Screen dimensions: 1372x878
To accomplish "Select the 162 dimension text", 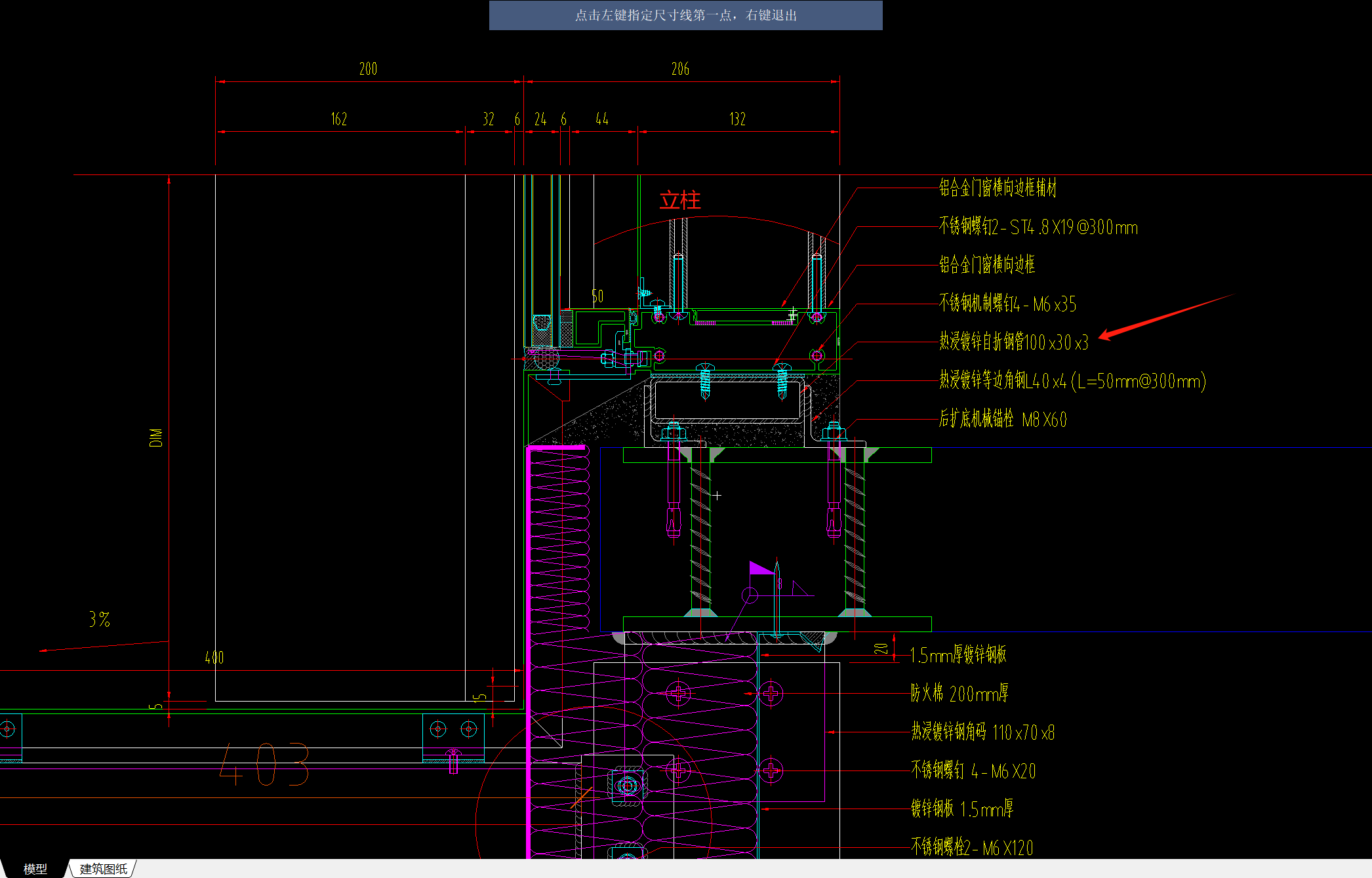I will coord(338,119).
